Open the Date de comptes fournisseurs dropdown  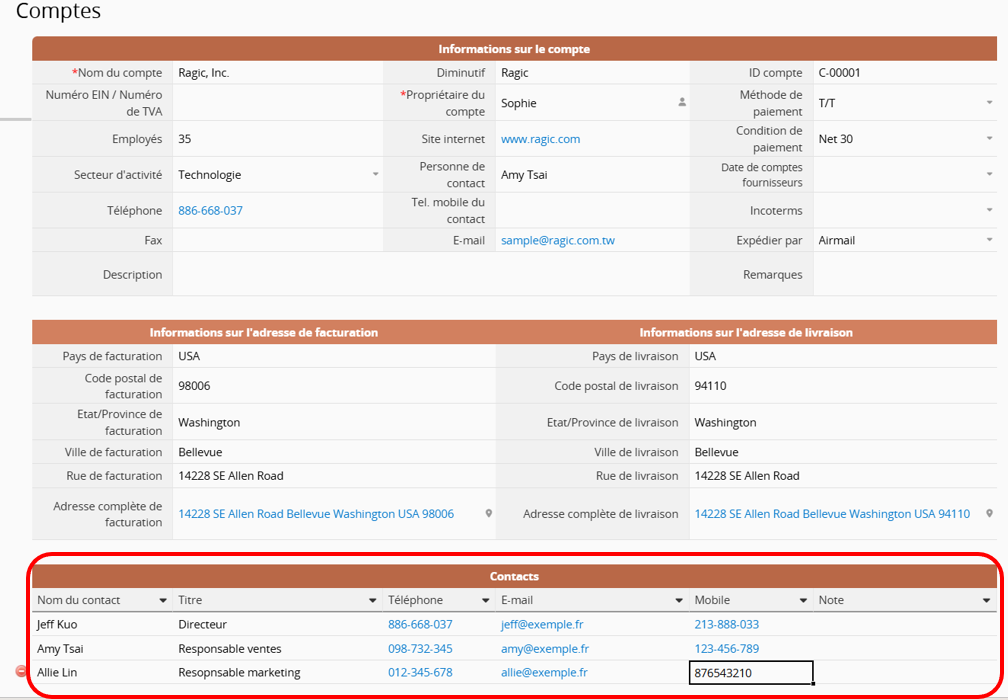989,175
